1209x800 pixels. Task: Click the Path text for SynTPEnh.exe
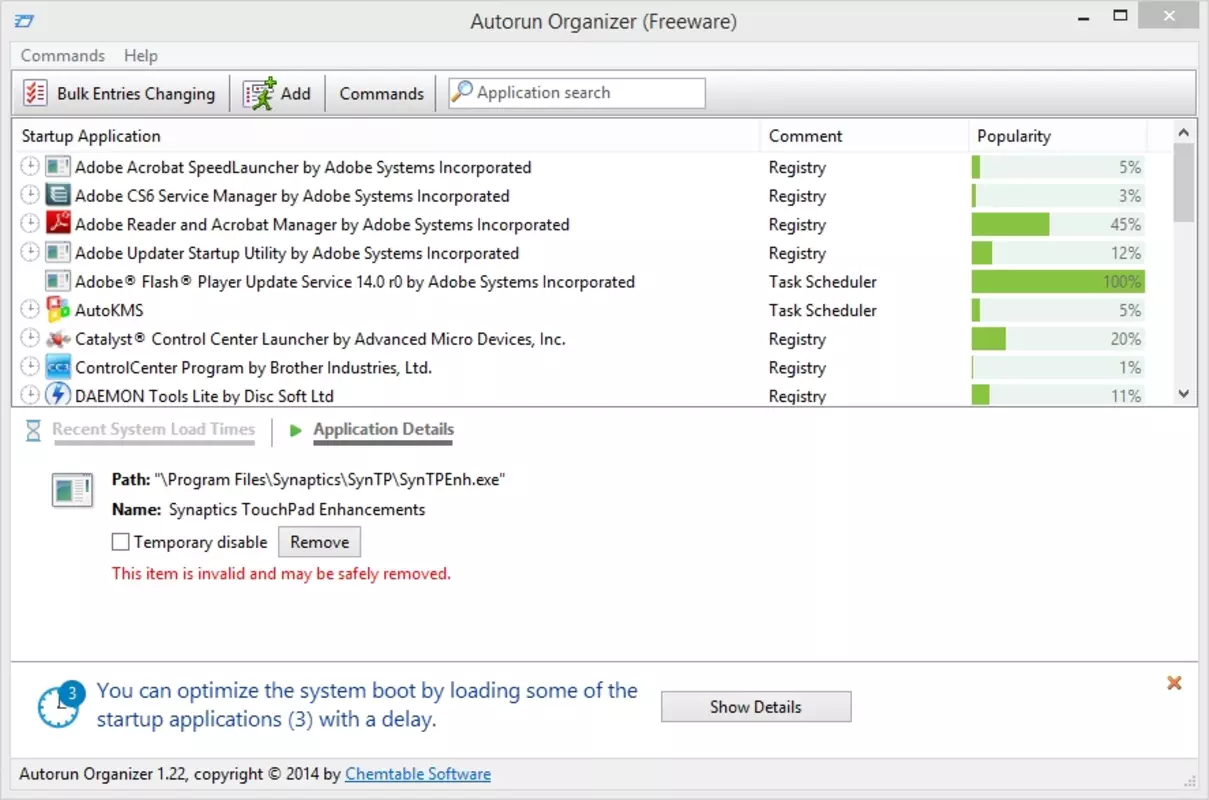tap(309, 479)
